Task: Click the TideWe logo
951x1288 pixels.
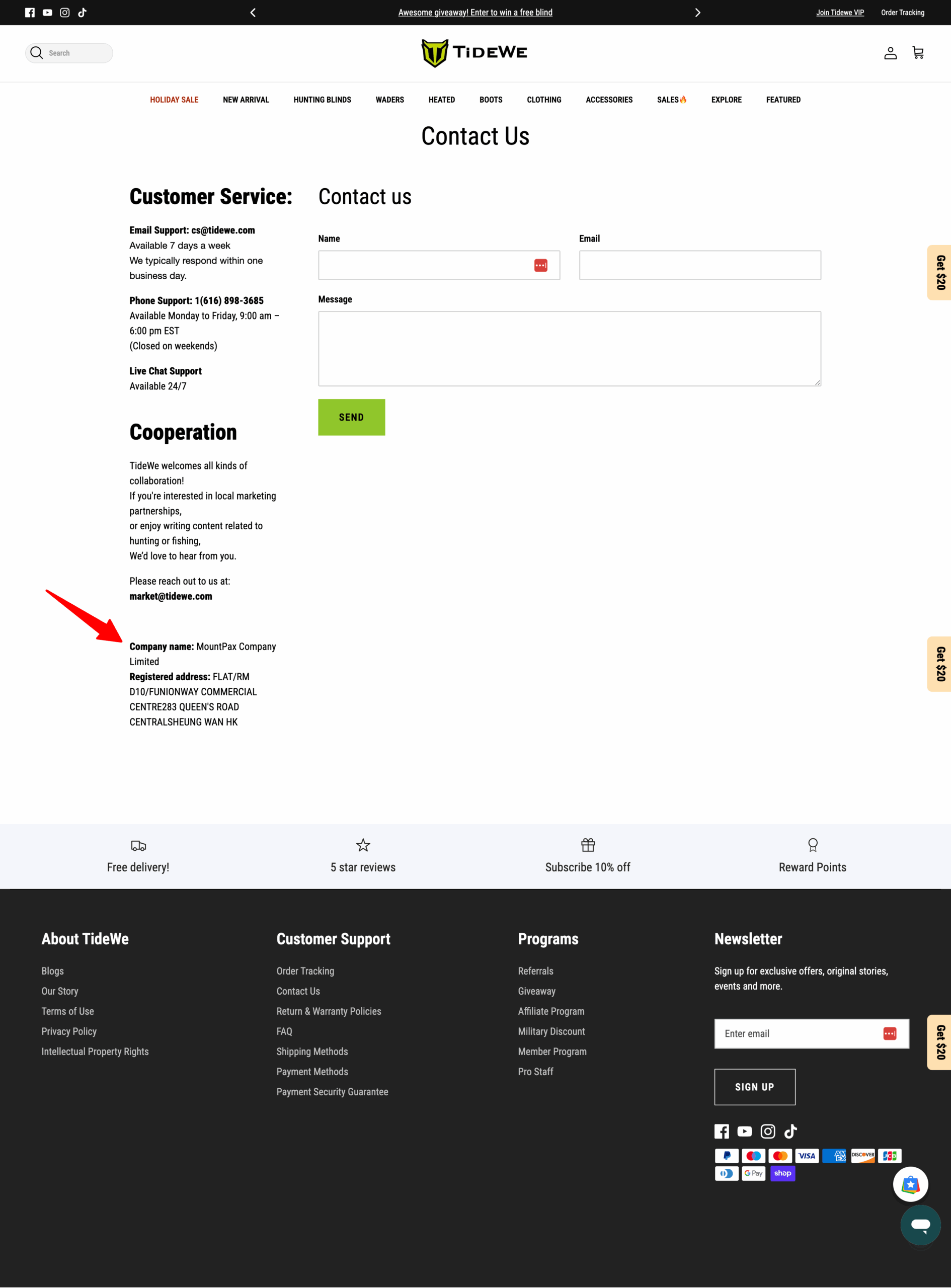Action: [x=475, y=53]
